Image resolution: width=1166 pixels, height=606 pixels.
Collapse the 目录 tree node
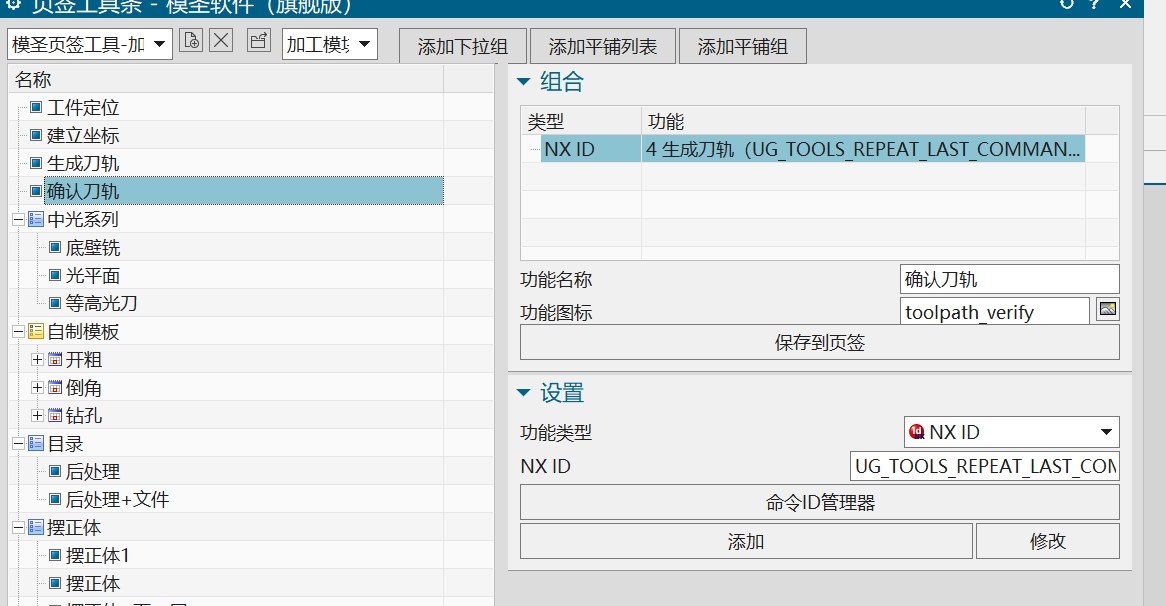(19, 444)
